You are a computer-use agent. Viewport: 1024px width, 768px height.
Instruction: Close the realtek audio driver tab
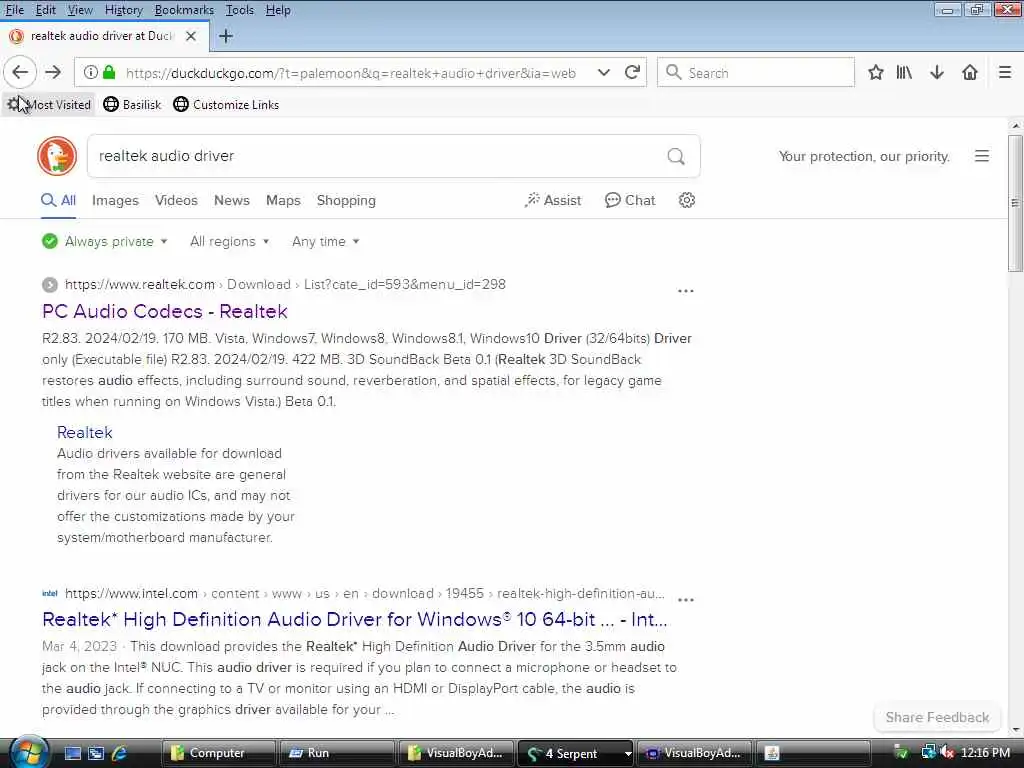tap(191, 36)
